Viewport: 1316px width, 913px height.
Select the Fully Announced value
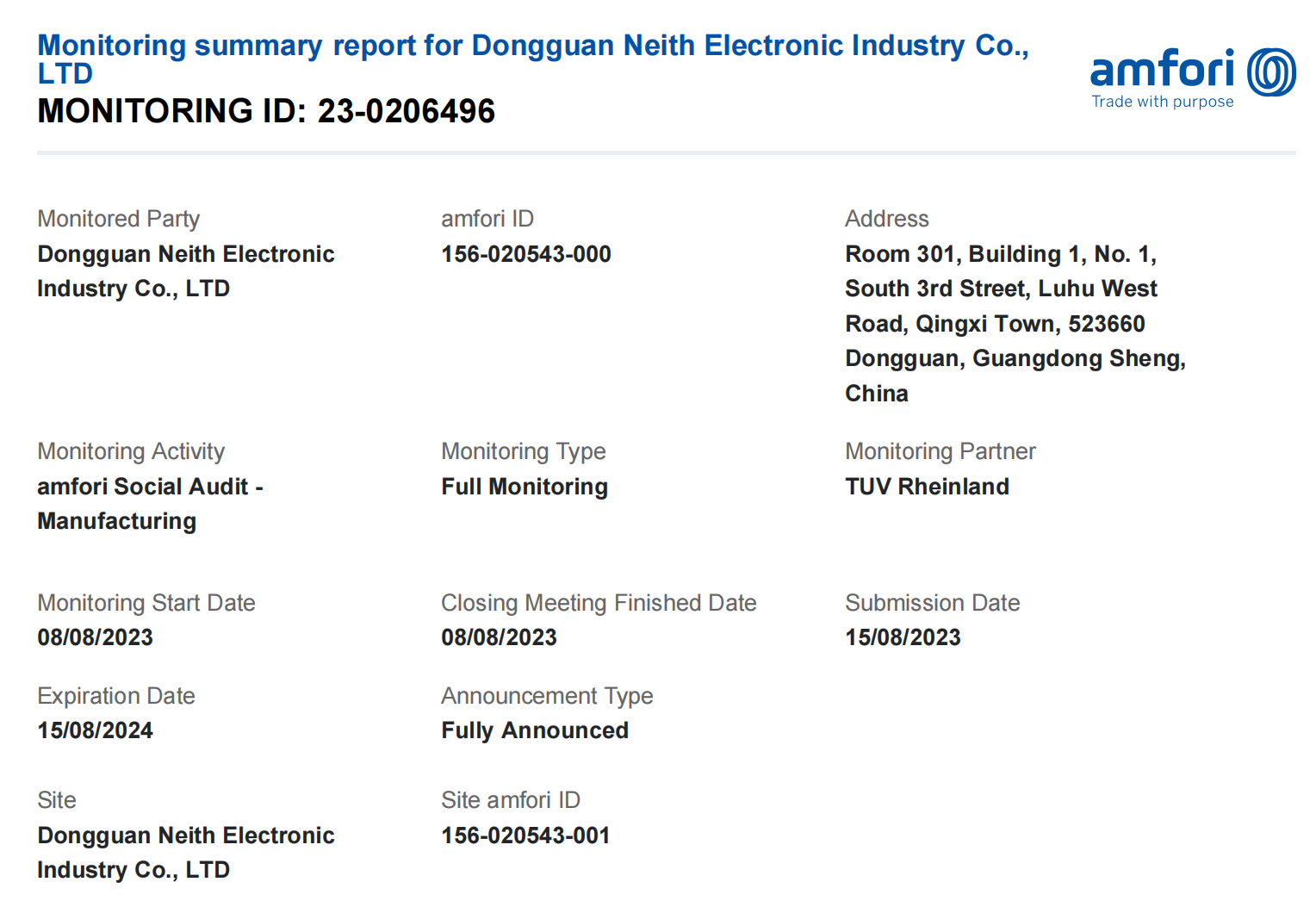(x=534, y=730)
